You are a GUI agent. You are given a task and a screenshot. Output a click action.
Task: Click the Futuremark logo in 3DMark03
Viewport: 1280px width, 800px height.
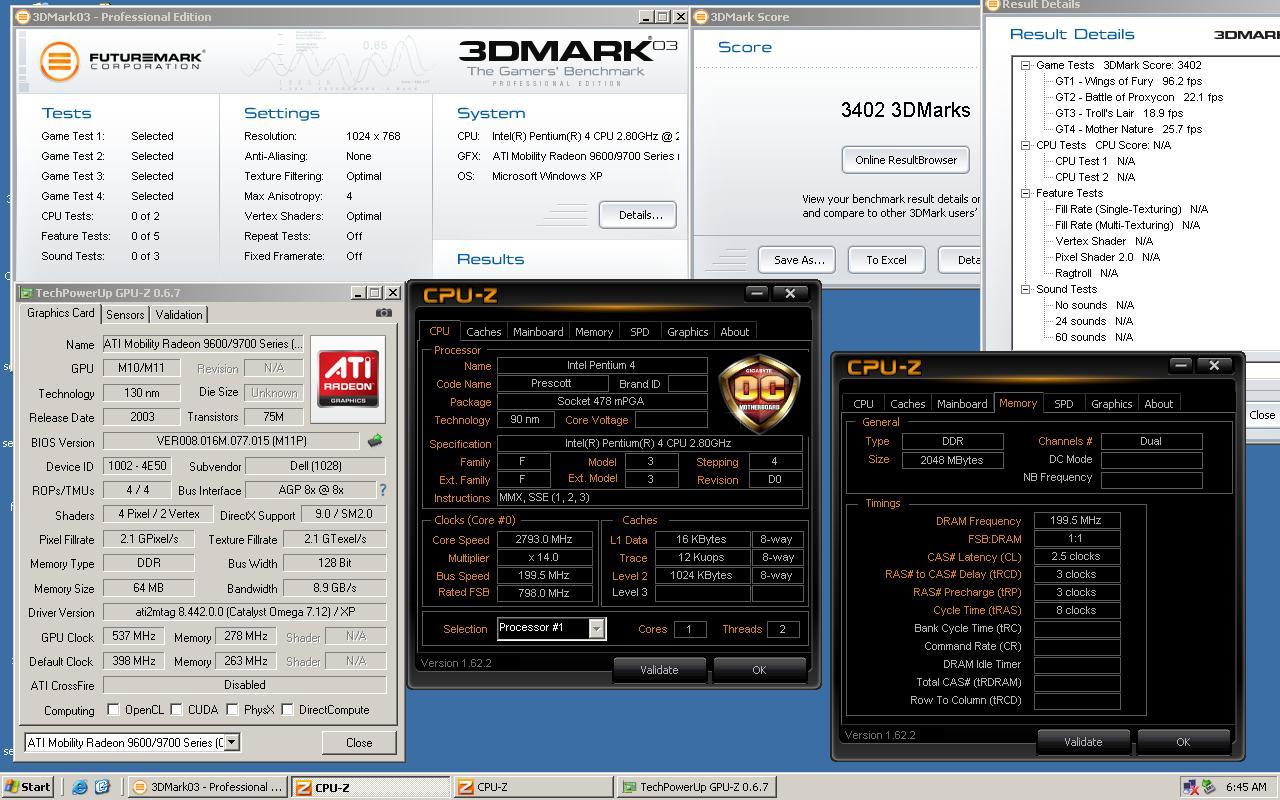(x=122, y=60)
